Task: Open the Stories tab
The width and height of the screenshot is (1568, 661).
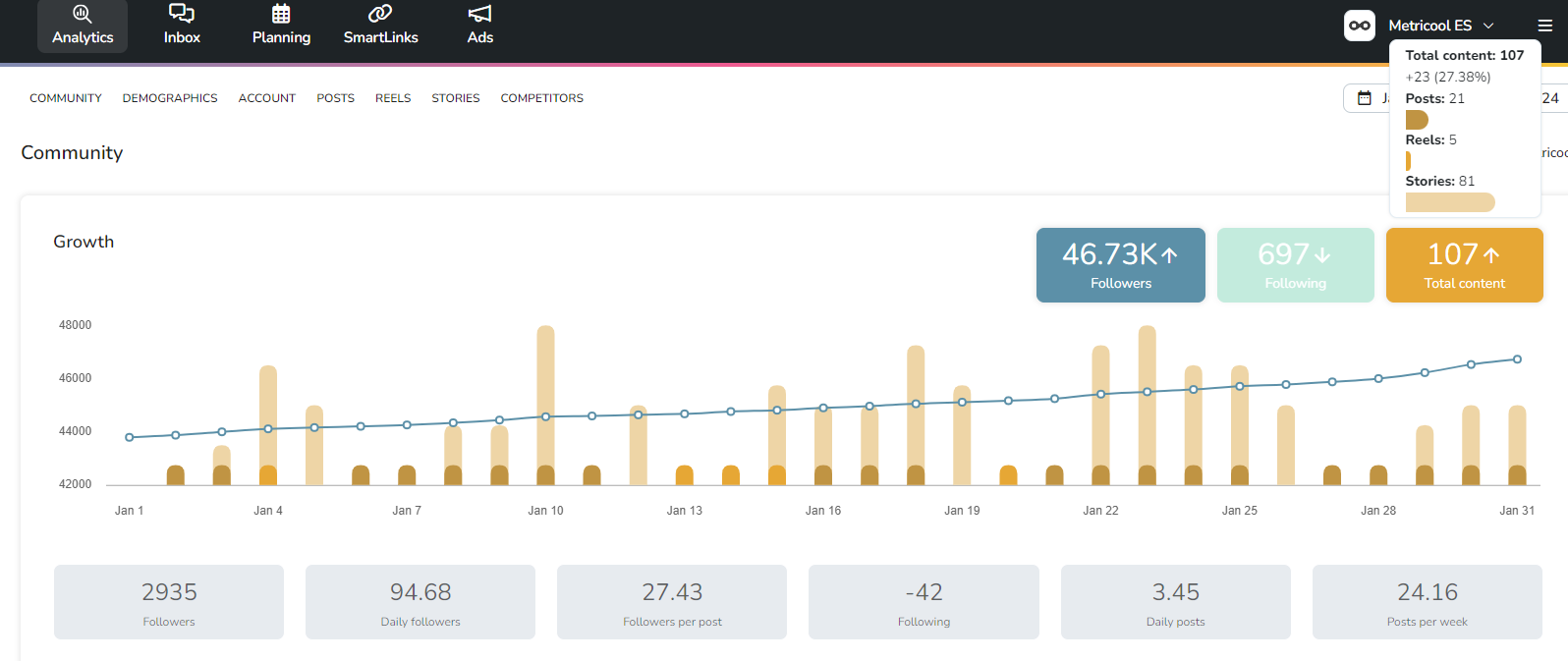Action: click(x=456, y=98)
